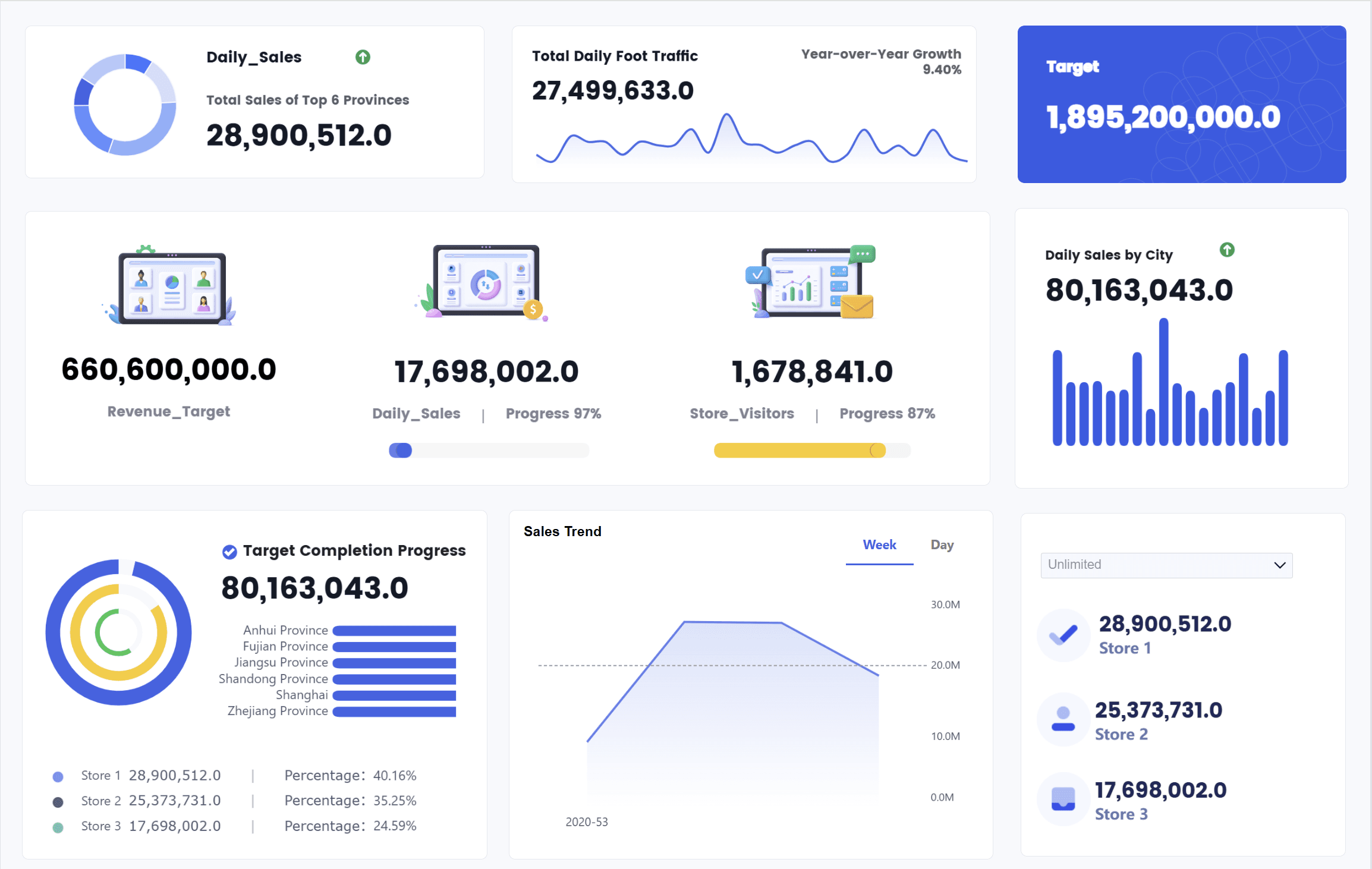Screen dimensions: 1372x869
Task: Click the tallest bar in Daily Sales by City chart
Action: 1164,382
